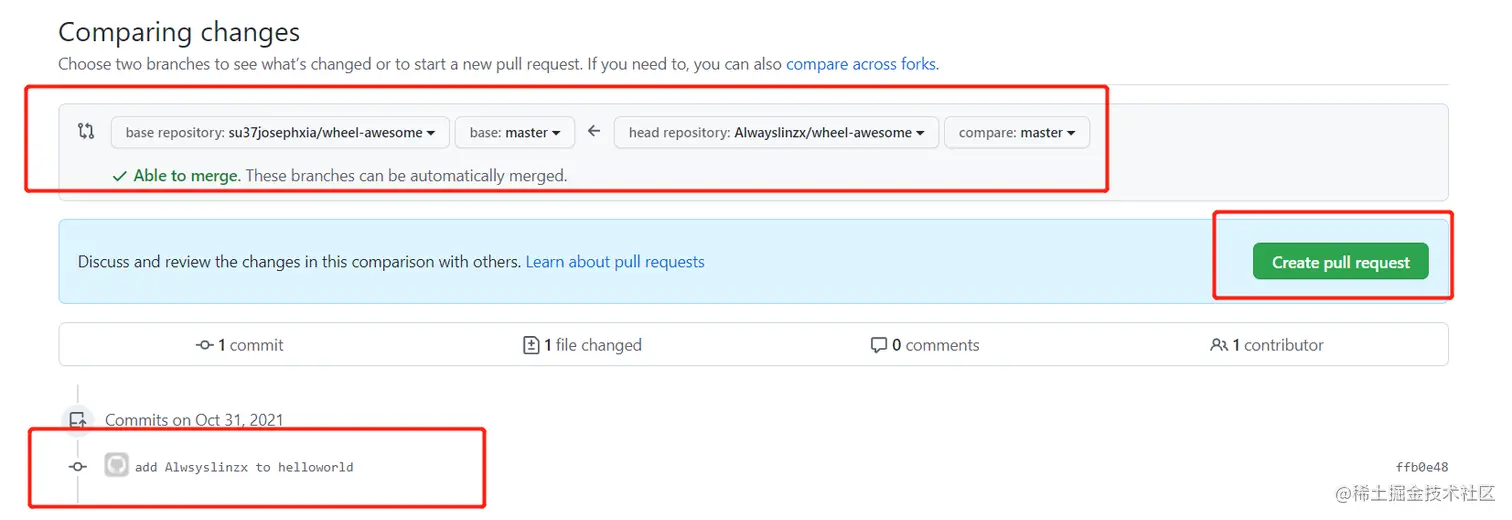This screenshot has height=520, width=1512.
Task: Click the compare icon beside base repository
Action: (x=86, y=131)
